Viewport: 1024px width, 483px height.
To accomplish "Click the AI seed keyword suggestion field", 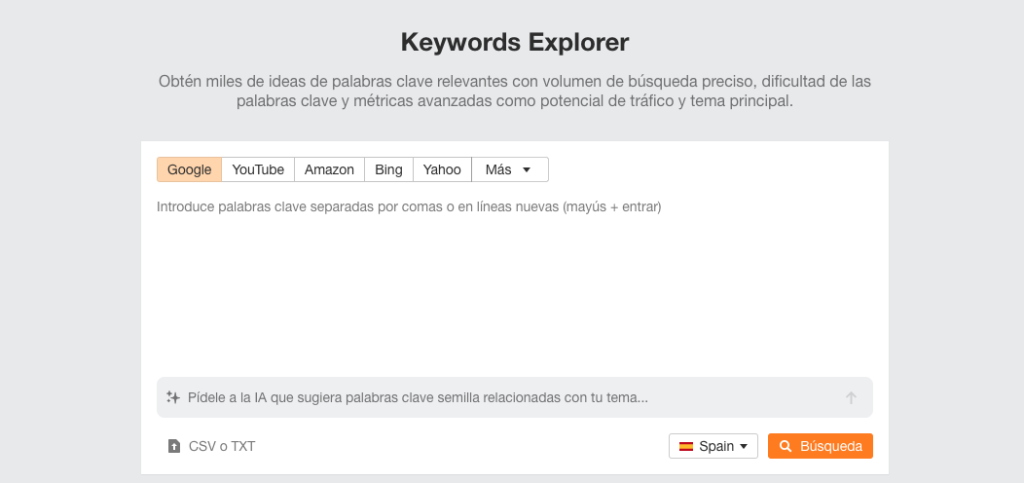I will [x=515, y=397].
